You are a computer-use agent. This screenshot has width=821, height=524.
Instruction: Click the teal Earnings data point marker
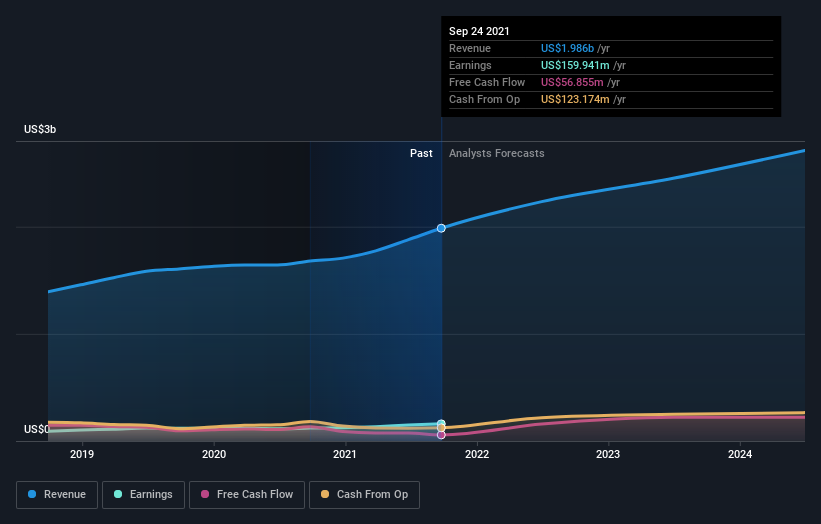click(441, 423)
